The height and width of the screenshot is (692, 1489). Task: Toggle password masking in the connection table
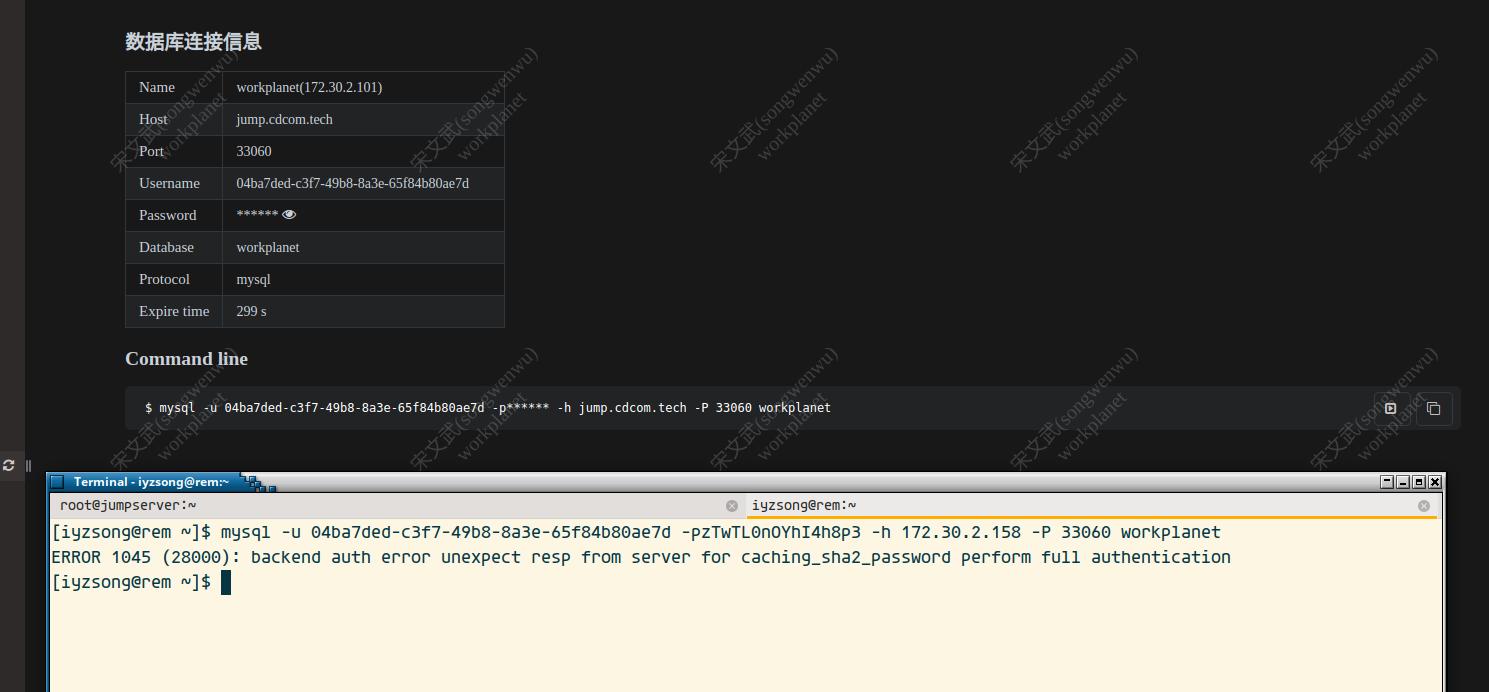pyautogui.click(x=289, y=214)
